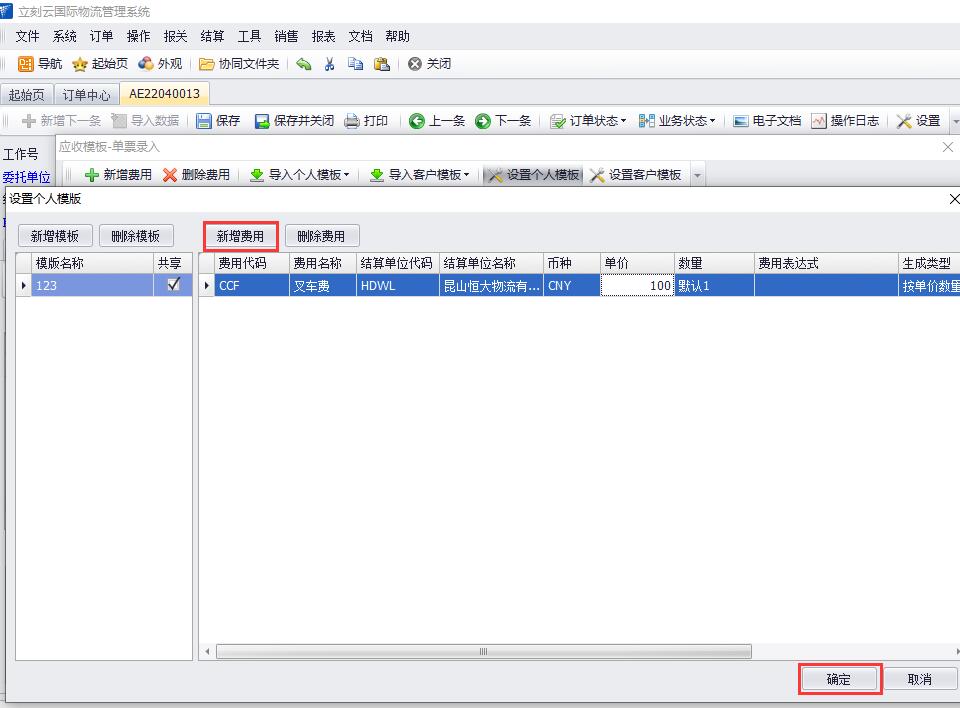960x708 pixels.
Task: Go to next record (下一条)
Action: tap(483, 121)
